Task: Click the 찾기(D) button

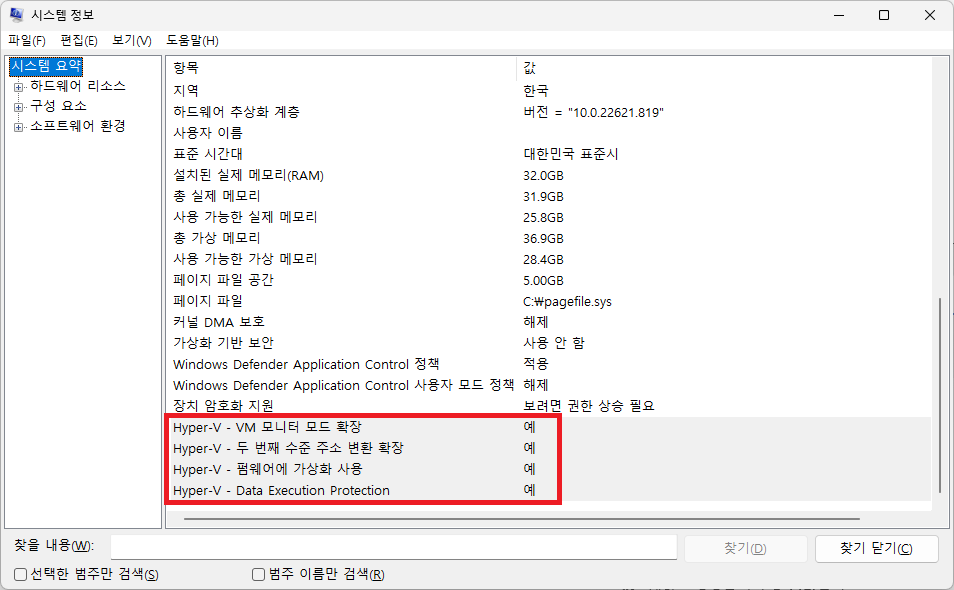Action: [745, 549]
